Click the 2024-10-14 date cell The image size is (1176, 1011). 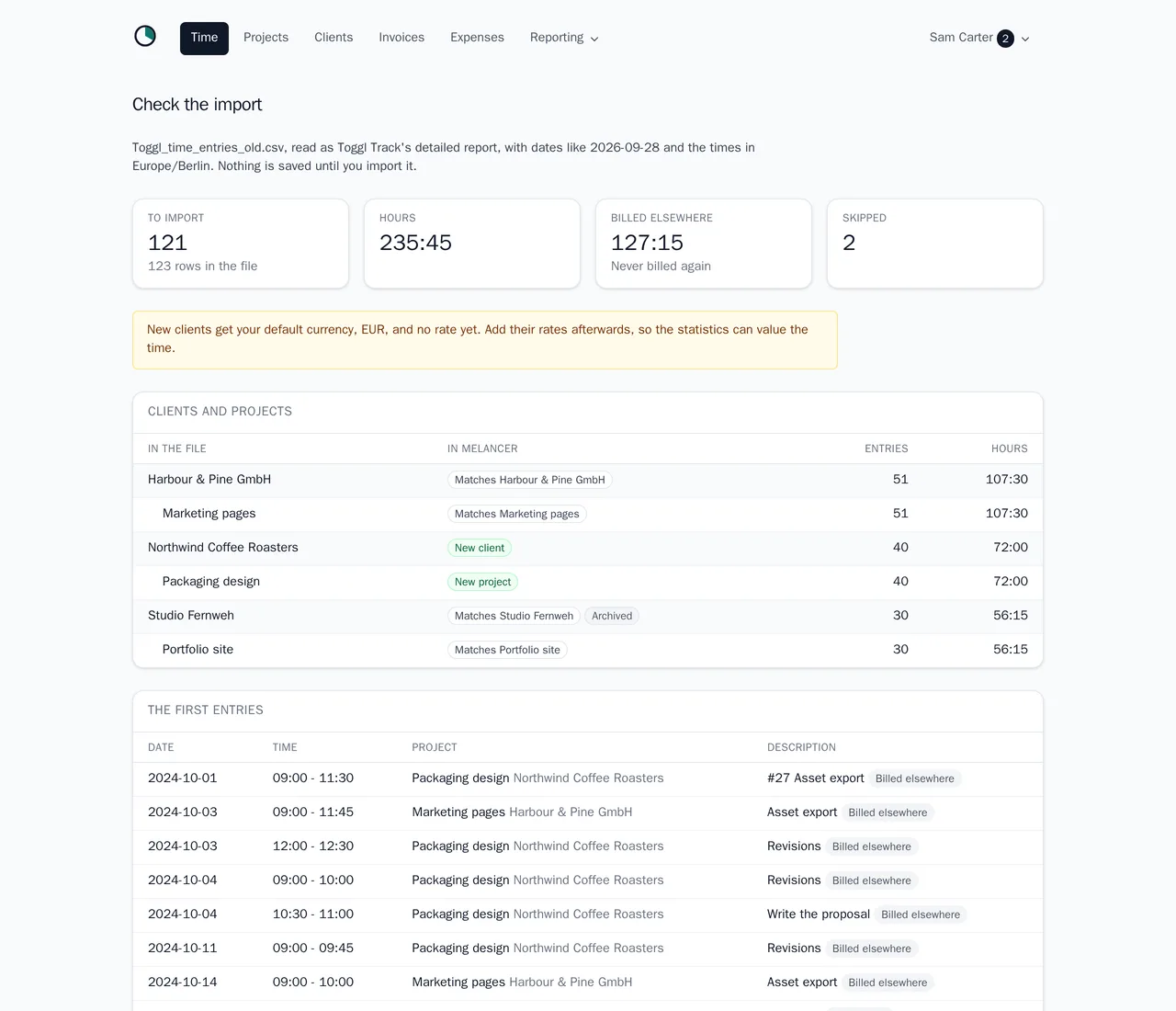pyautogui.click(x=183, y=982)
